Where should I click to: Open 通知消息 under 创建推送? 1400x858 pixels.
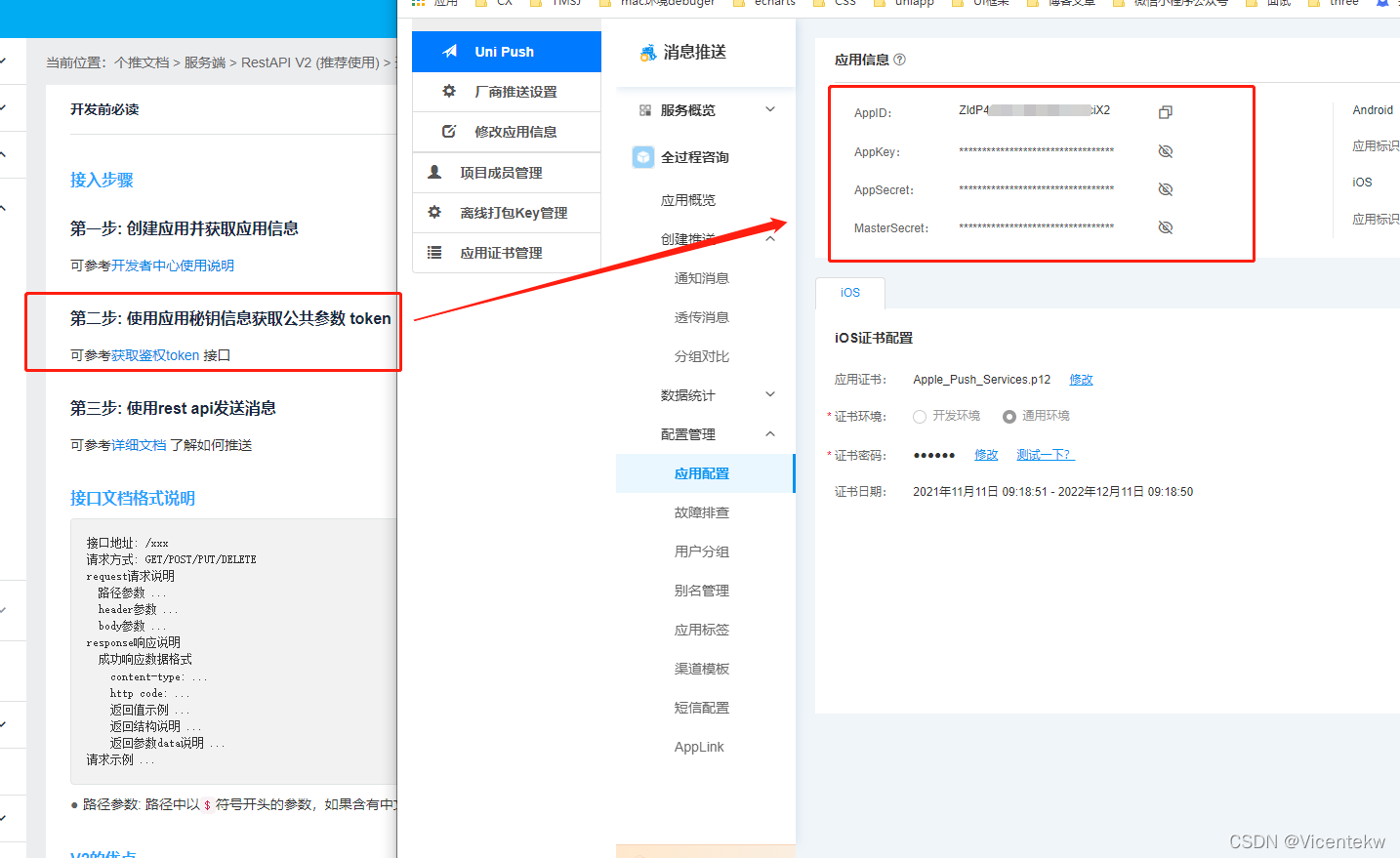tap(702, 278)
